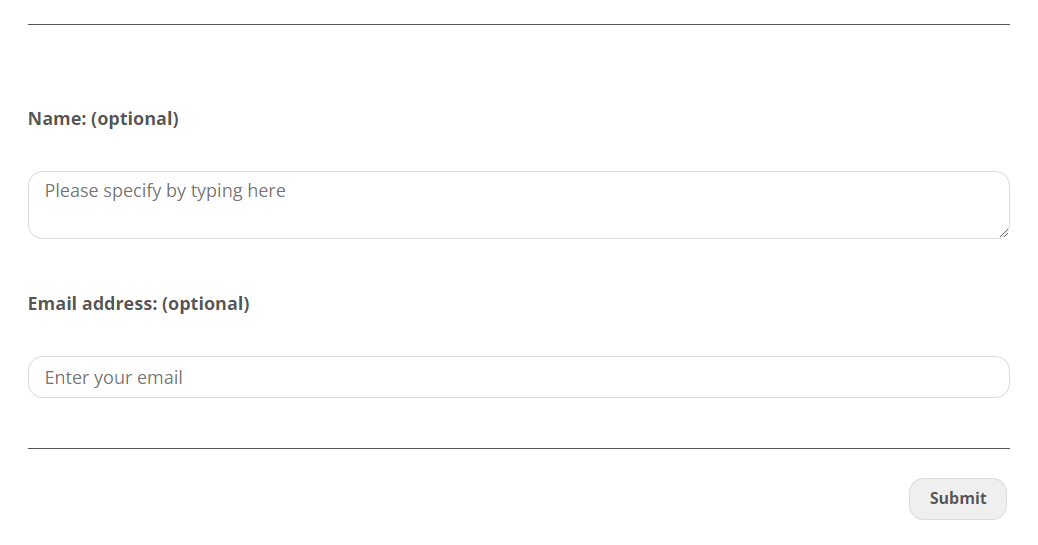1038x545 pixels.
Task: Click the right end of Email field
Action: pos(990,377)
